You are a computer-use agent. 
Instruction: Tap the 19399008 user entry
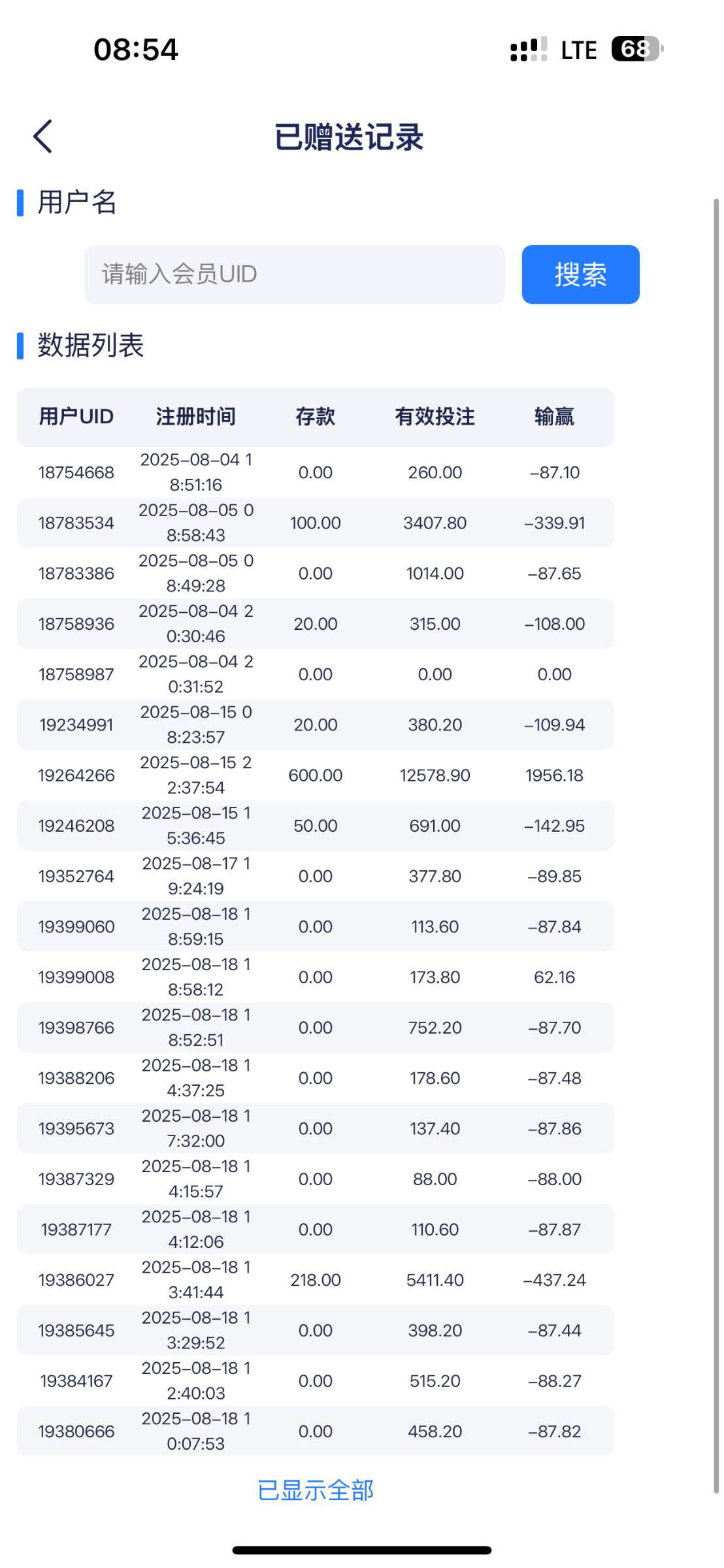point(76,977)
